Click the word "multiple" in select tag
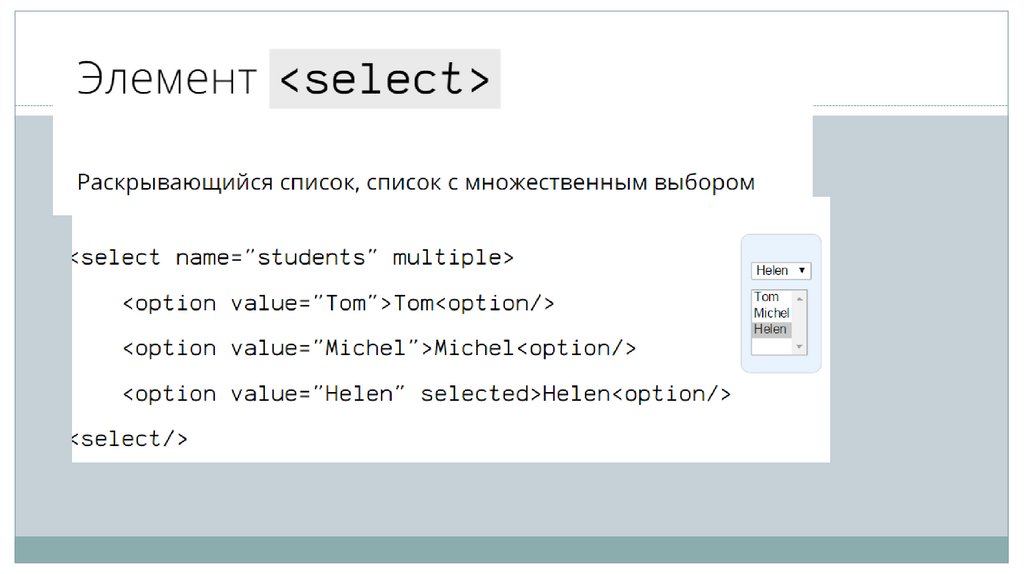Image resolution: width=1024 pixels, height=574 pixels. (x=447, y=258)
